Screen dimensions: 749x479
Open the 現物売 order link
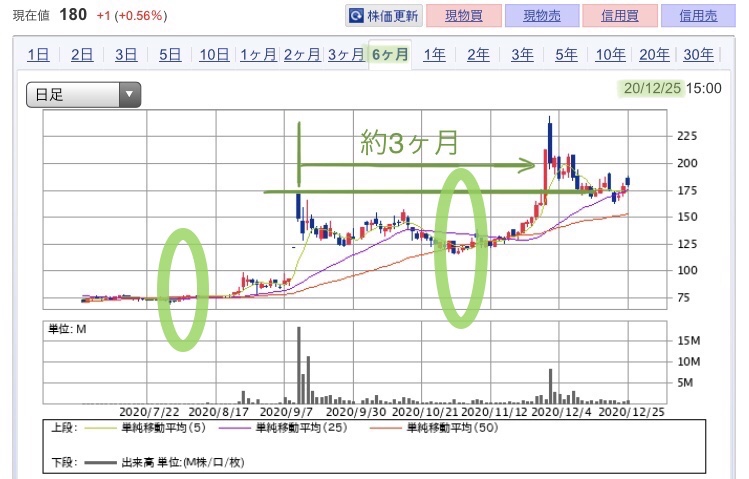[x=542, y=16]
